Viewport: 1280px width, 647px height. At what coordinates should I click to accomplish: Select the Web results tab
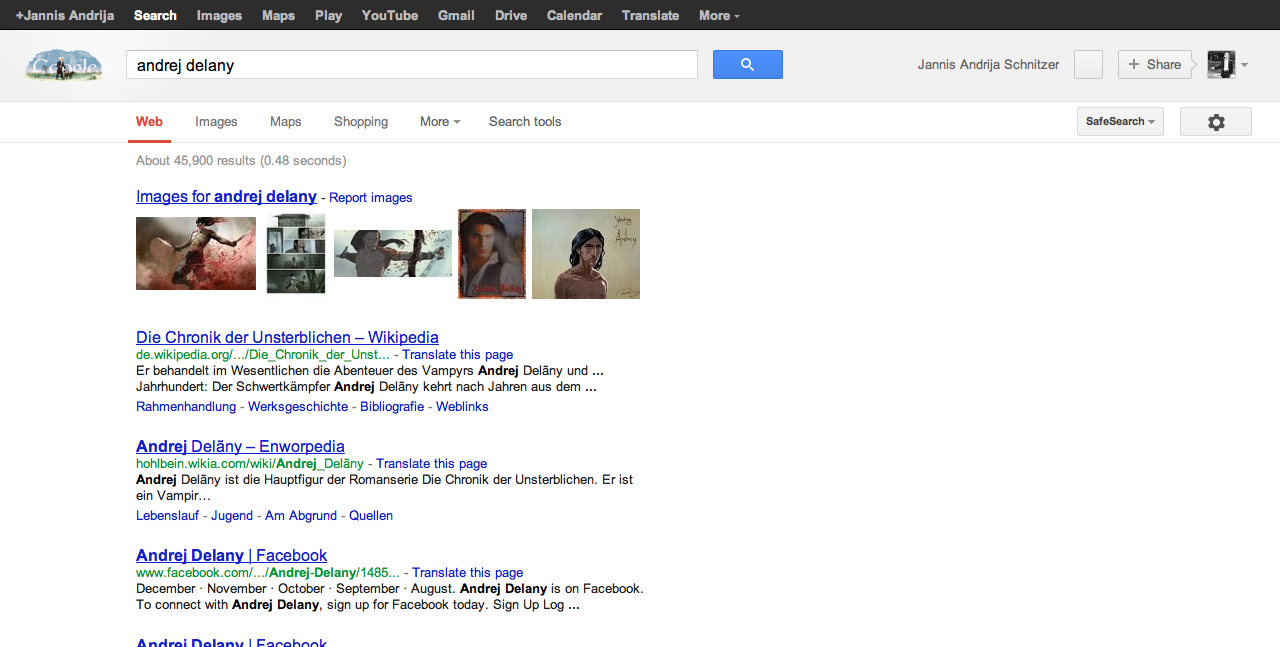(x=149, y=122)
